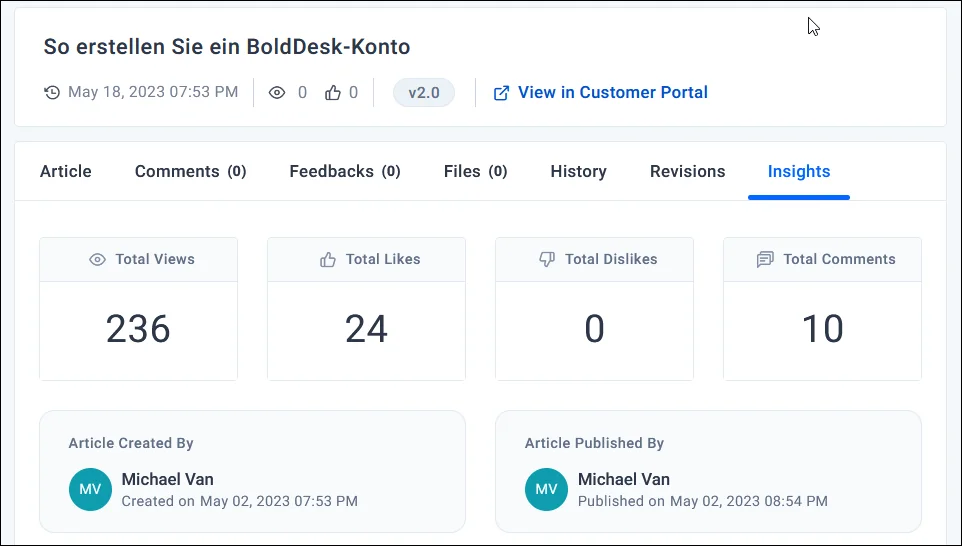The width and height of the screenshot is (962, 546).
Task: Click the history clock icon beside the date
Action: (x=52, y=93)
